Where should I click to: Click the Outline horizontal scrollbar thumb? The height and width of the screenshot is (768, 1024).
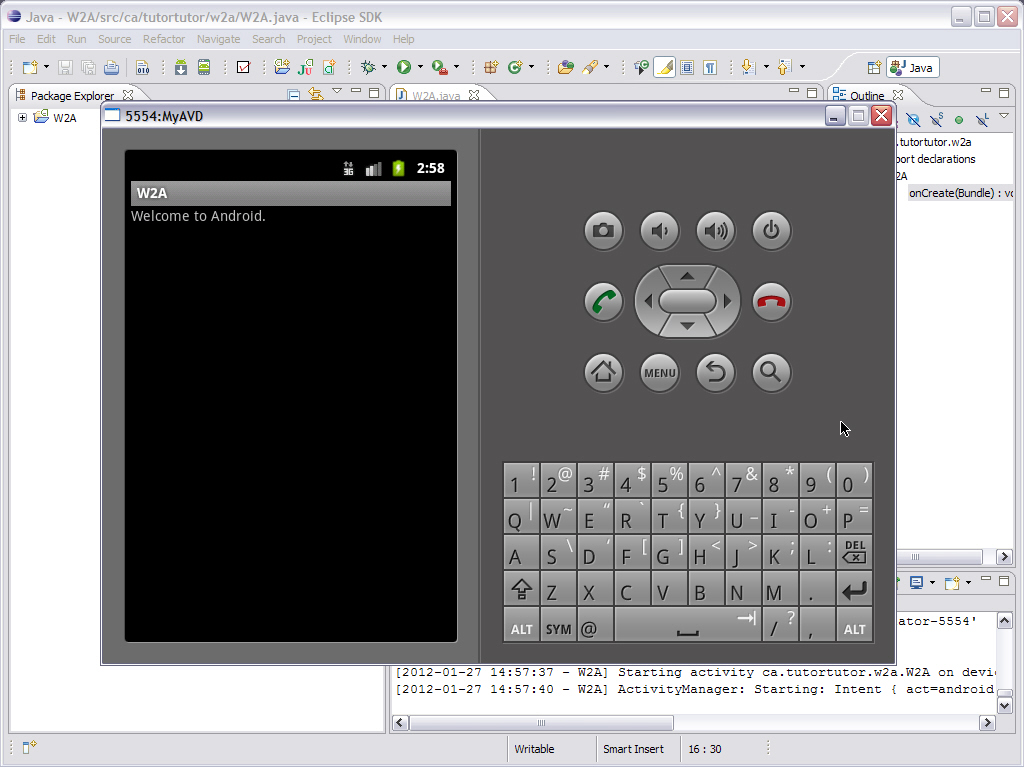[x=939, y=557]
